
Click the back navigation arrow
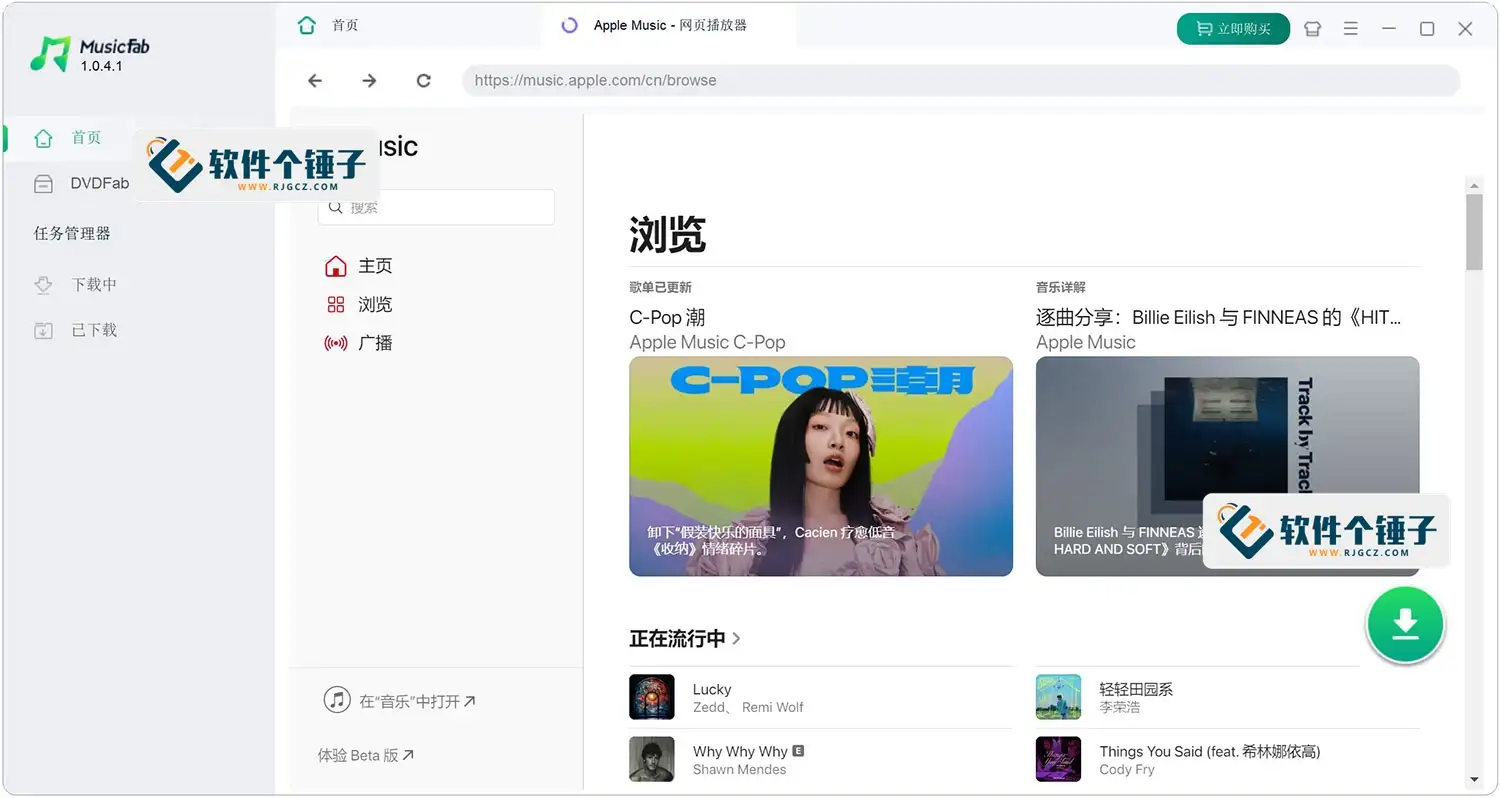(x=315, y=80)
